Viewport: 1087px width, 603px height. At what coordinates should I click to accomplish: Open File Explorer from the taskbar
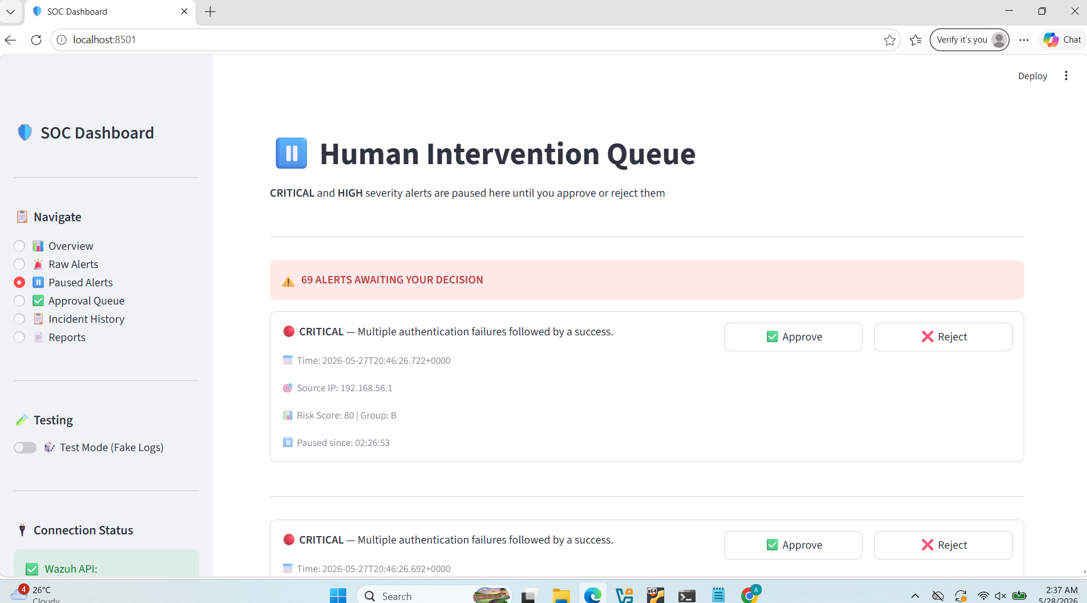561,595
